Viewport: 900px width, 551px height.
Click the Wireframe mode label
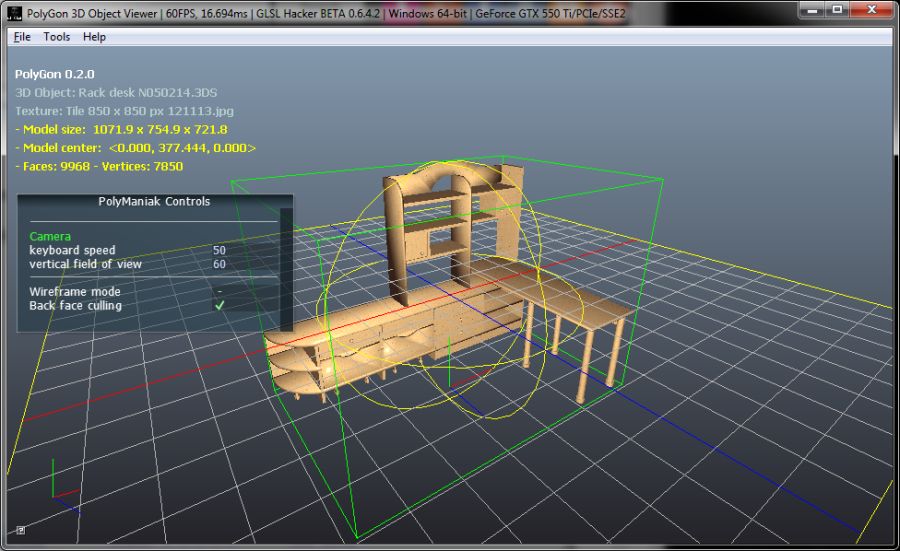coord(75,292)
